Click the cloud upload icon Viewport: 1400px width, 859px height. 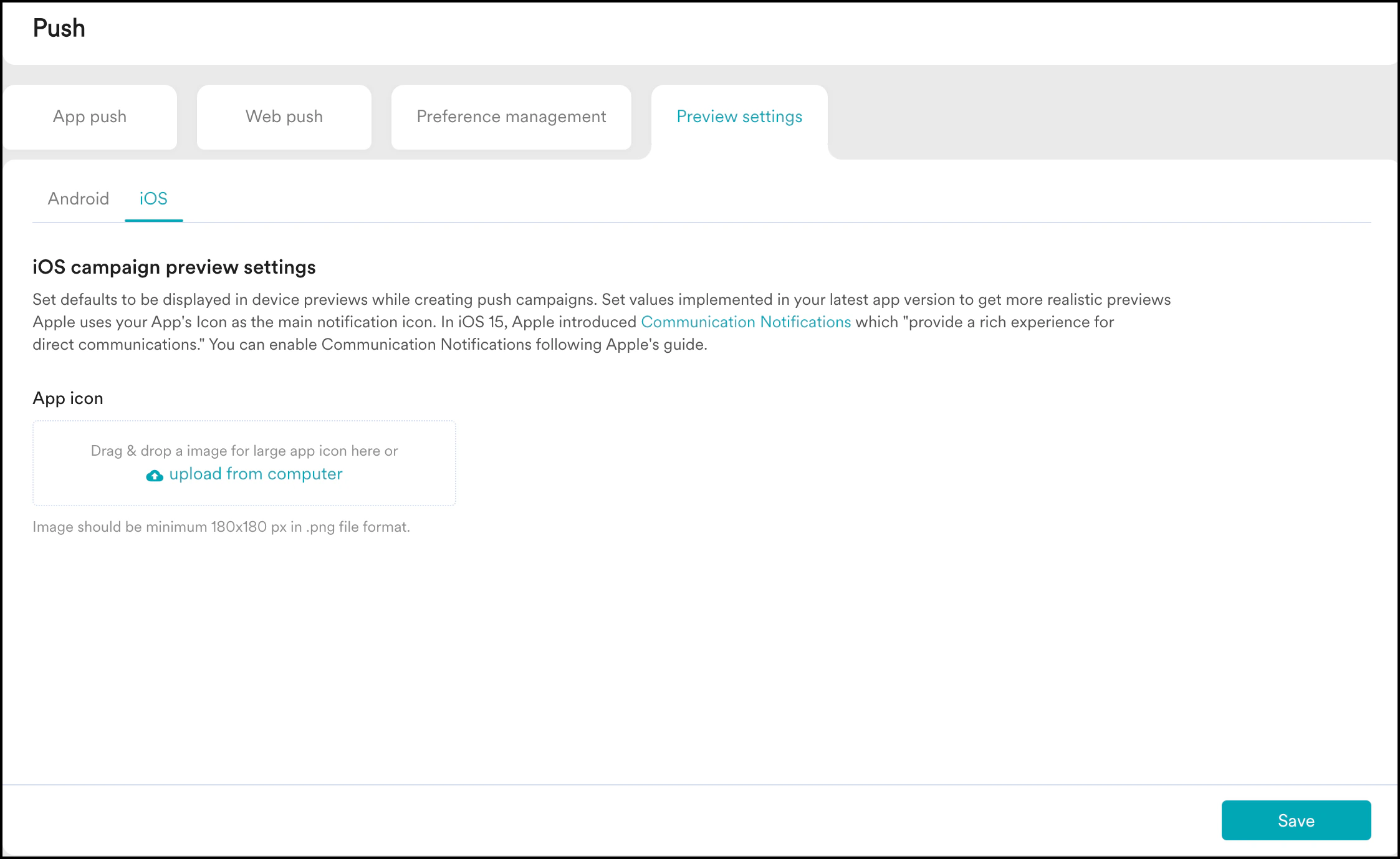pos(155,476)
